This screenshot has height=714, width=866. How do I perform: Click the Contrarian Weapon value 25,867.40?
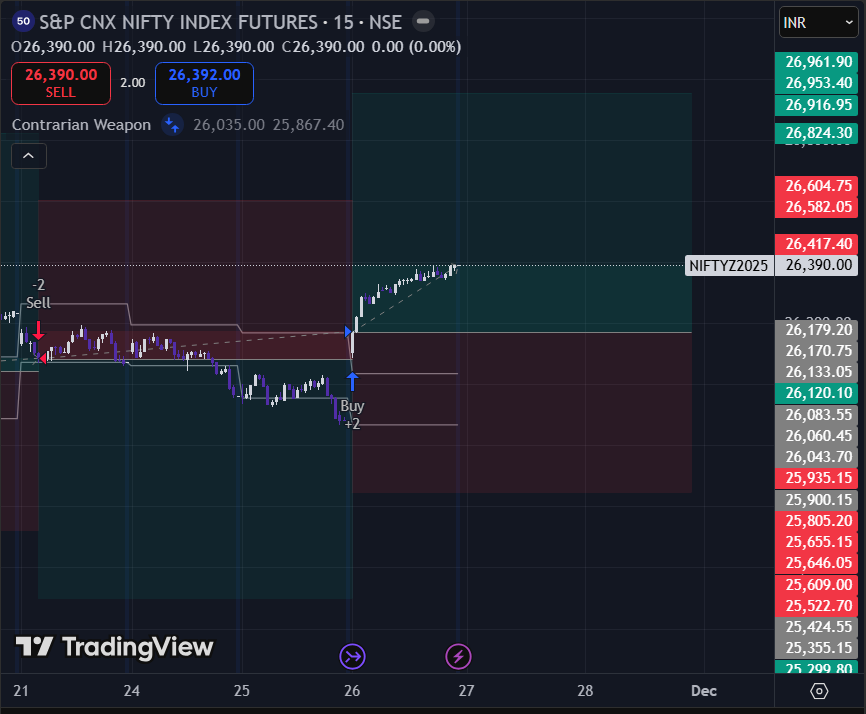308,125
